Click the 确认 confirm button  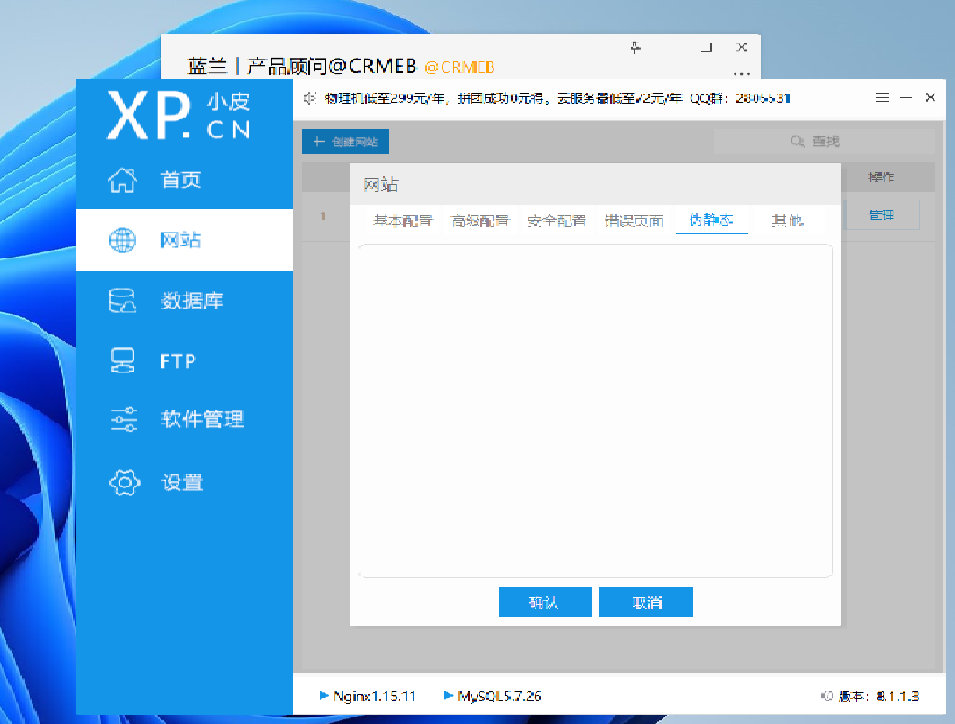click(x=545, y=602)
